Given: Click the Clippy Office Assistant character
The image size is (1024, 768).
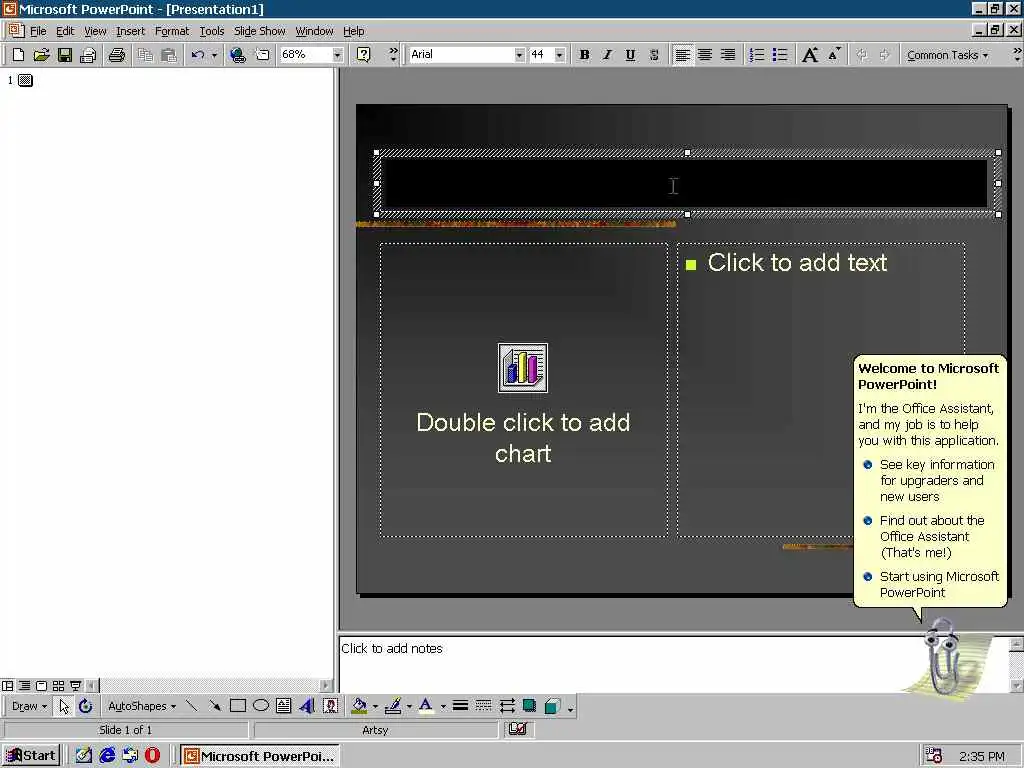Looking at the screenshot, I should pyautogui.click(x=942, y=656).
